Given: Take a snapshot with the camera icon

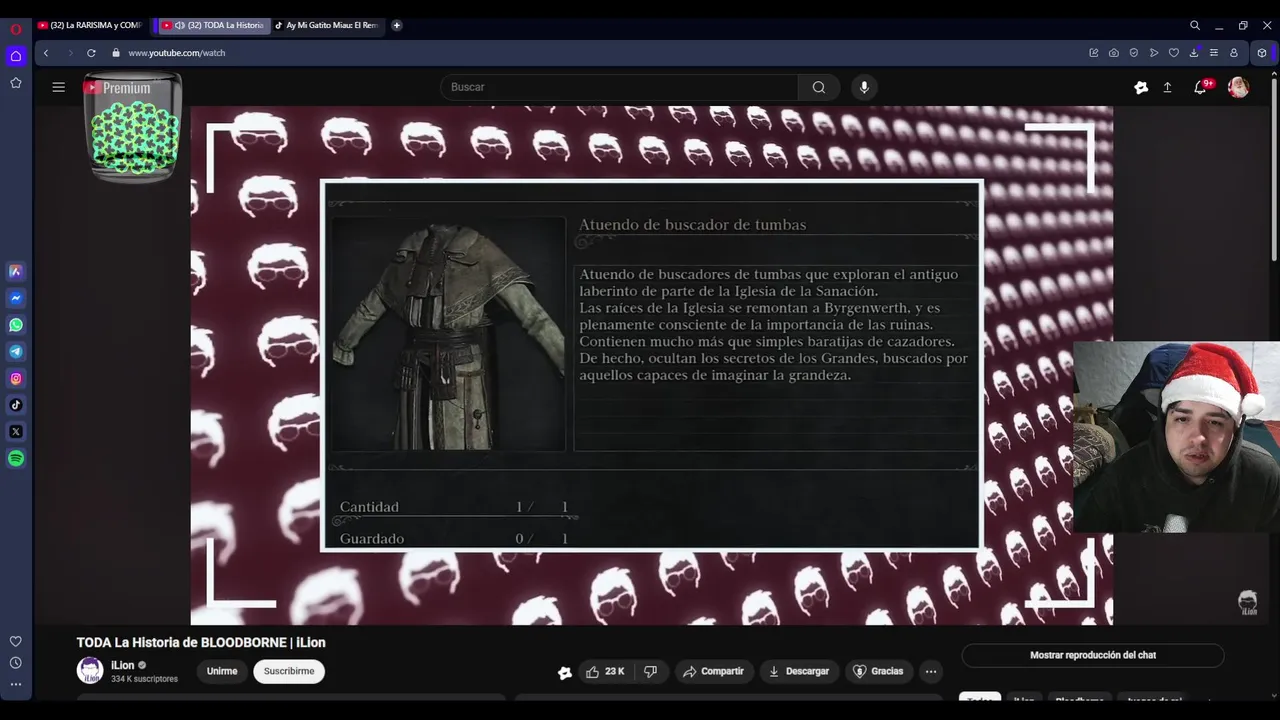Looking at the screenshot, I should pos(1114,53).
